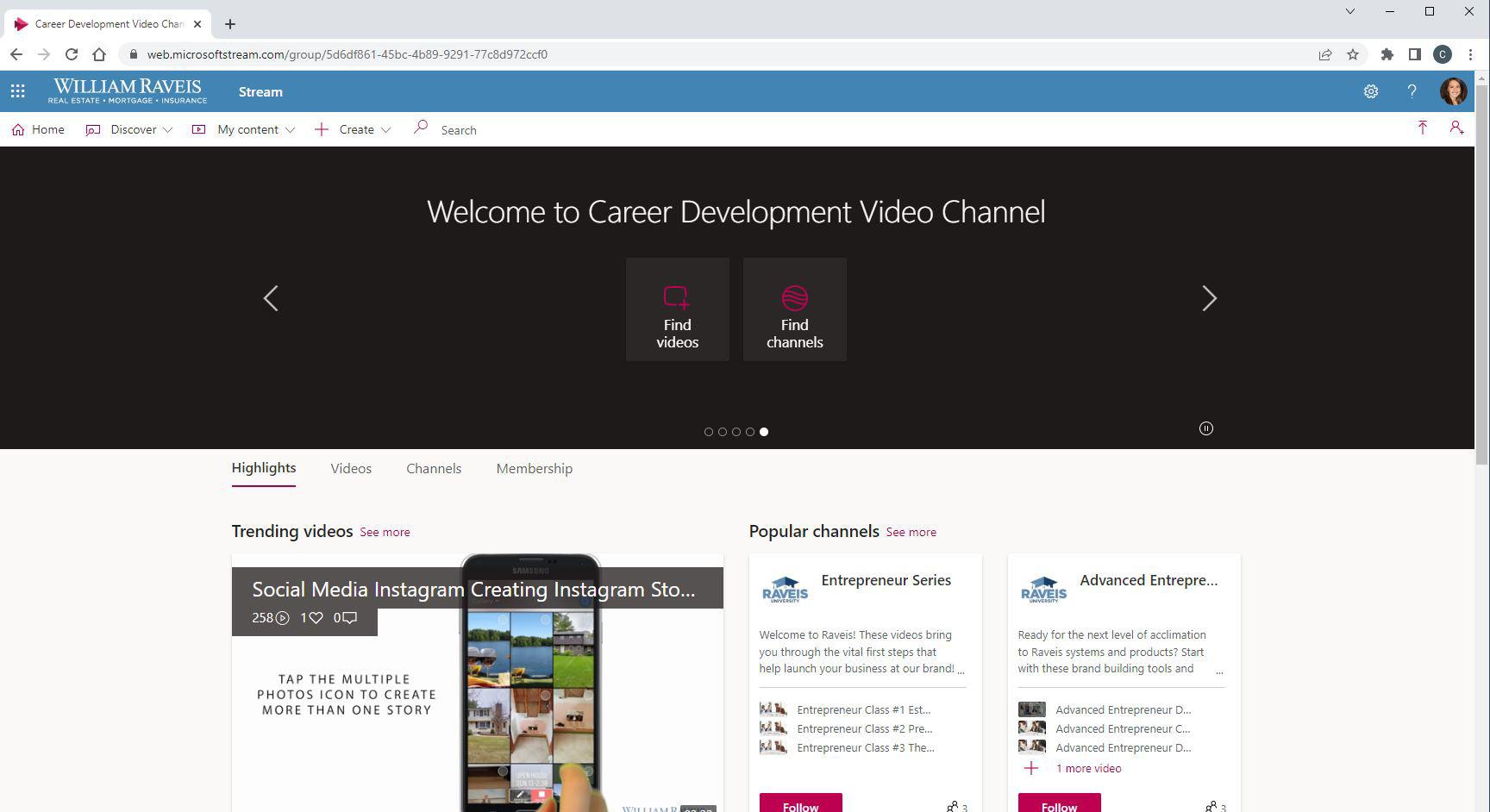The image size is (1490, 812).
Task: See more trending videos
Action: tap(385, 532)
